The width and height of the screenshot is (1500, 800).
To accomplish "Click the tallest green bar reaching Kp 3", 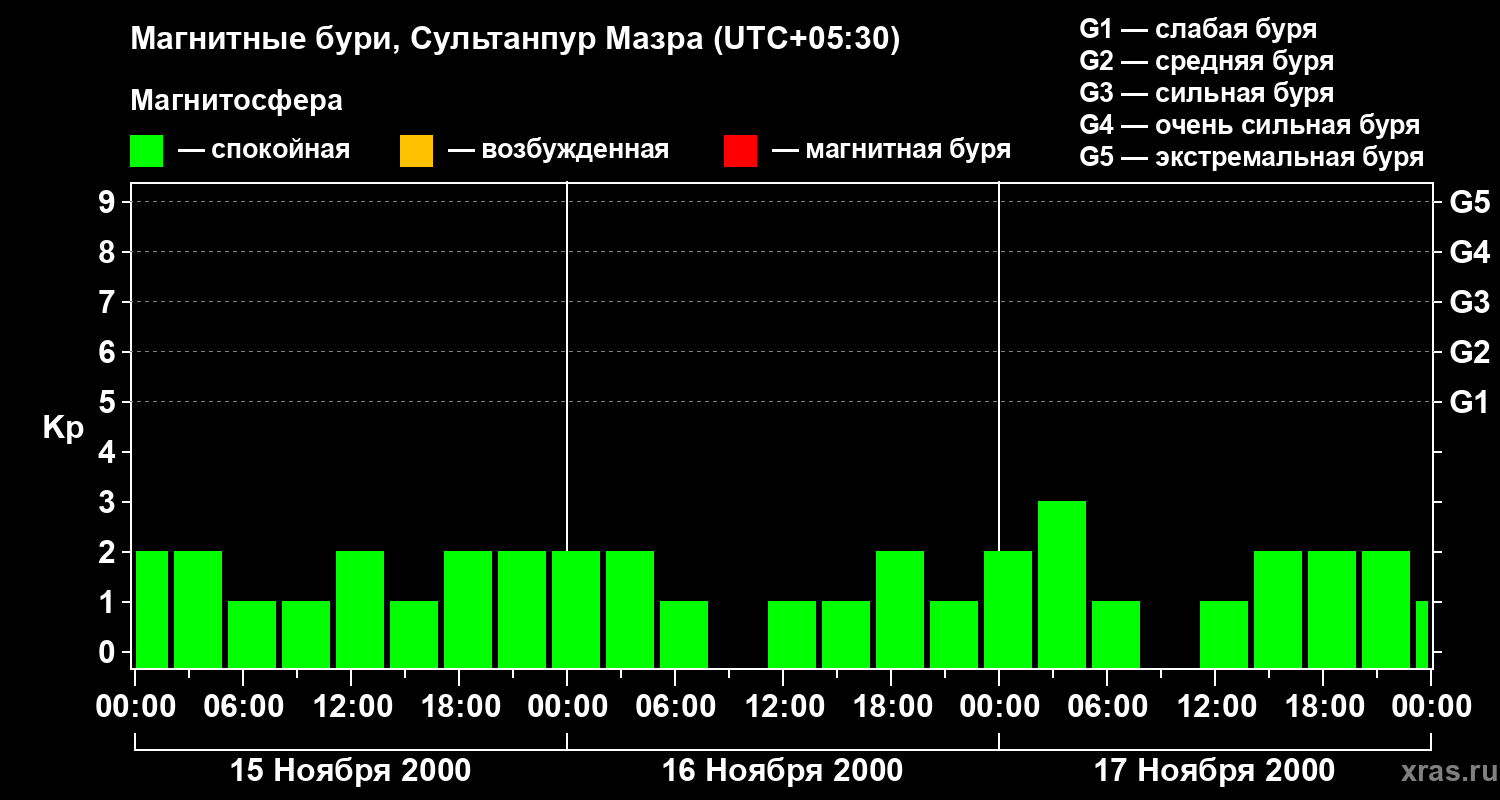I will (x=1062, y=584).
